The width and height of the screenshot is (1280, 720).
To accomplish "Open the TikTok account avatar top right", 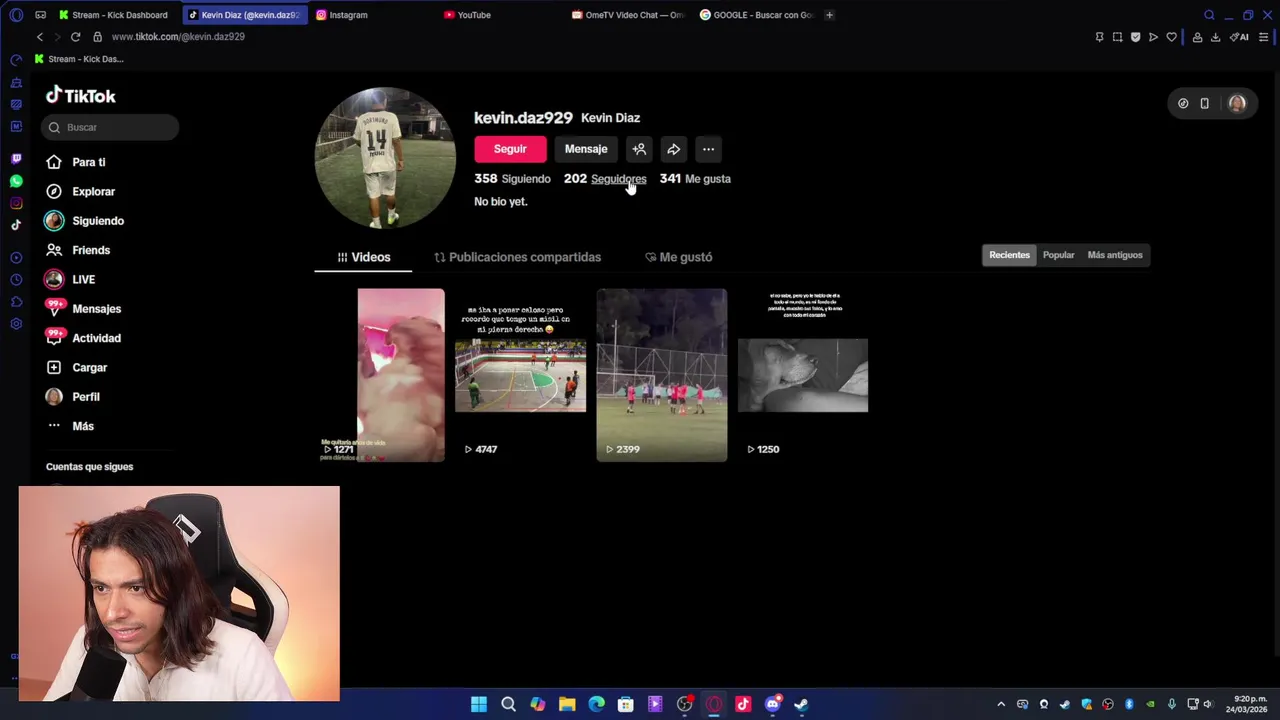I will click(1237, 103).
